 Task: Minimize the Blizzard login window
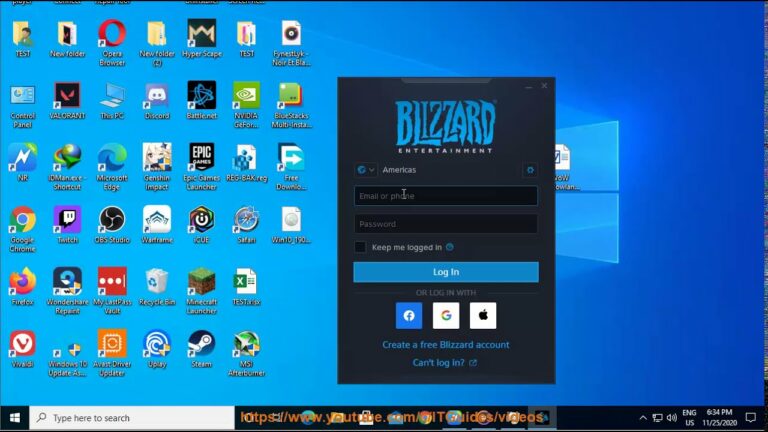pos(528,86)
